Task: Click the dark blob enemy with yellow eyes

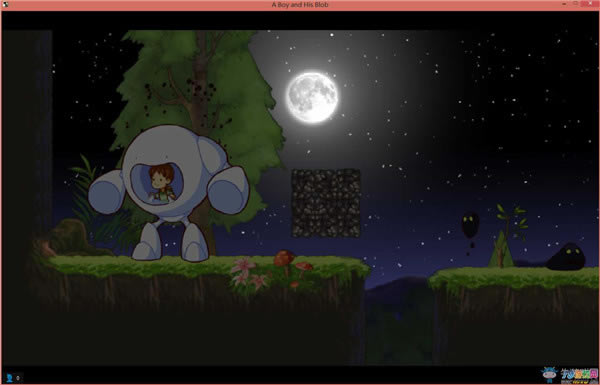Action: coord(566,256)
